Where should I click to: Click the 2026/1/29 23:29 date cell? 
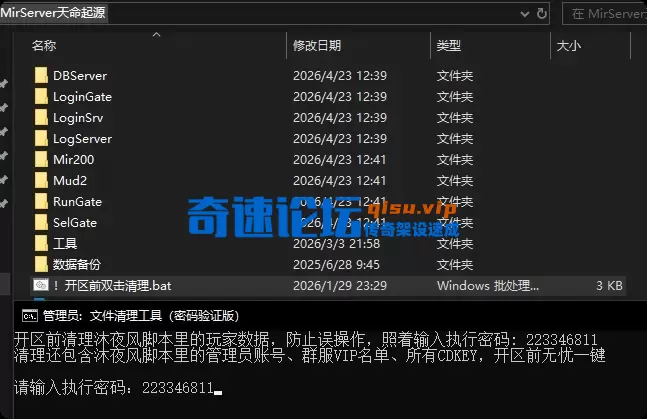[x=340, y=285]
